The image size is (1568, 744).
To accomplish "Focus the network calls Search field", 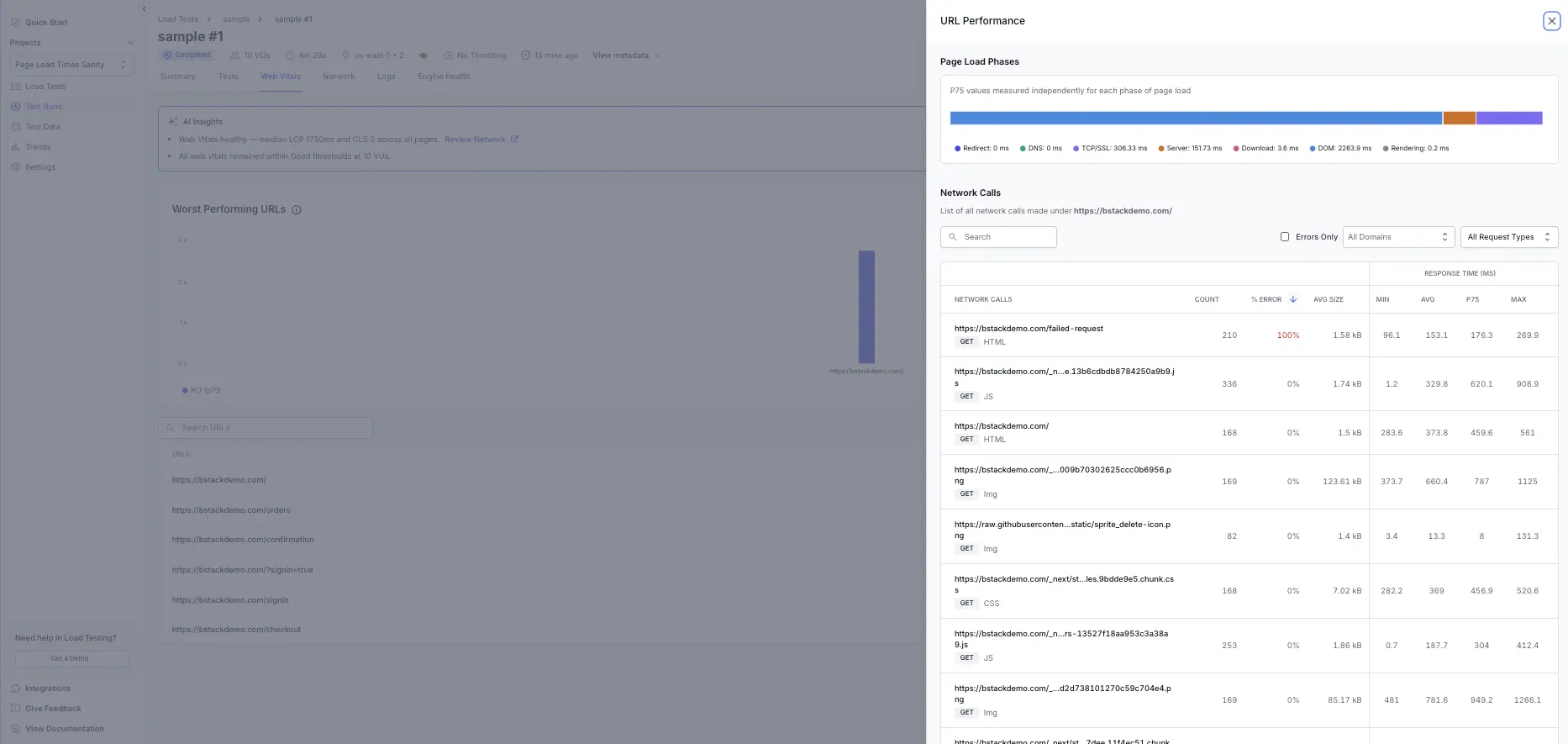I will click(x=998, y=237).
